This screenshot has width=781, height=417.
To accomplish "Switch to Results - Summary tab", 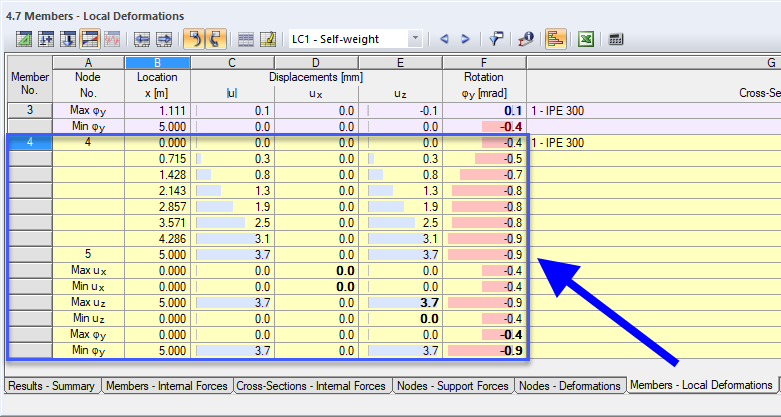I will [52, 386].
